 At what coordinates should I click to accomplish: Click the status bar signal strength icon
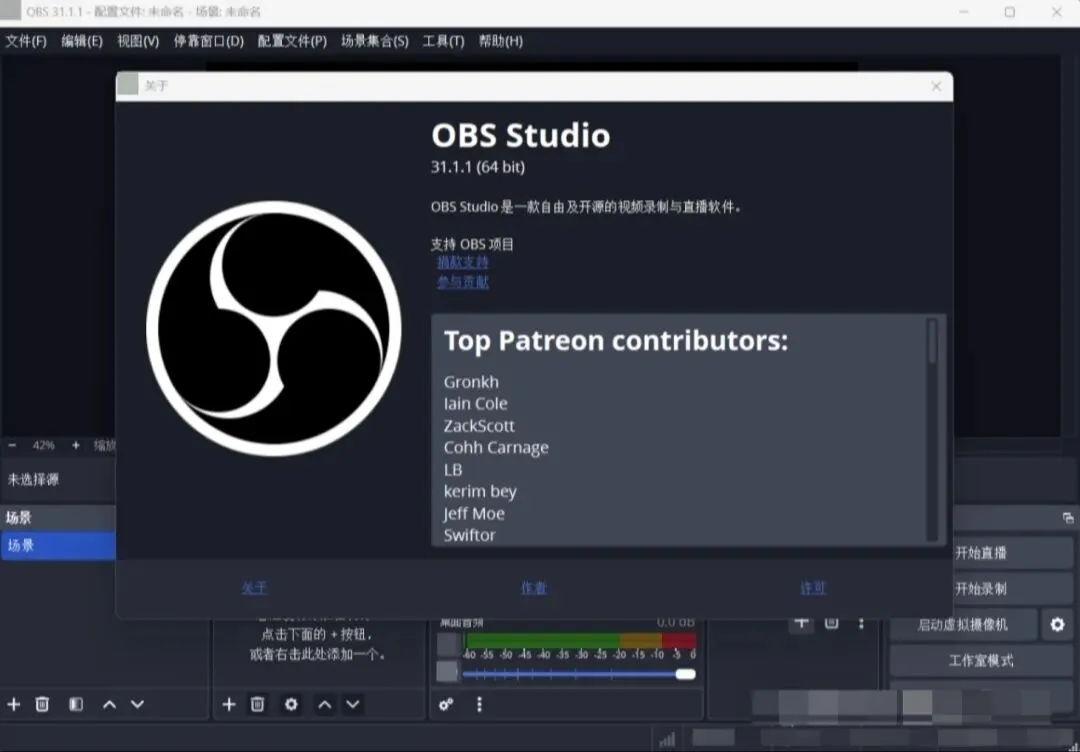667,740
